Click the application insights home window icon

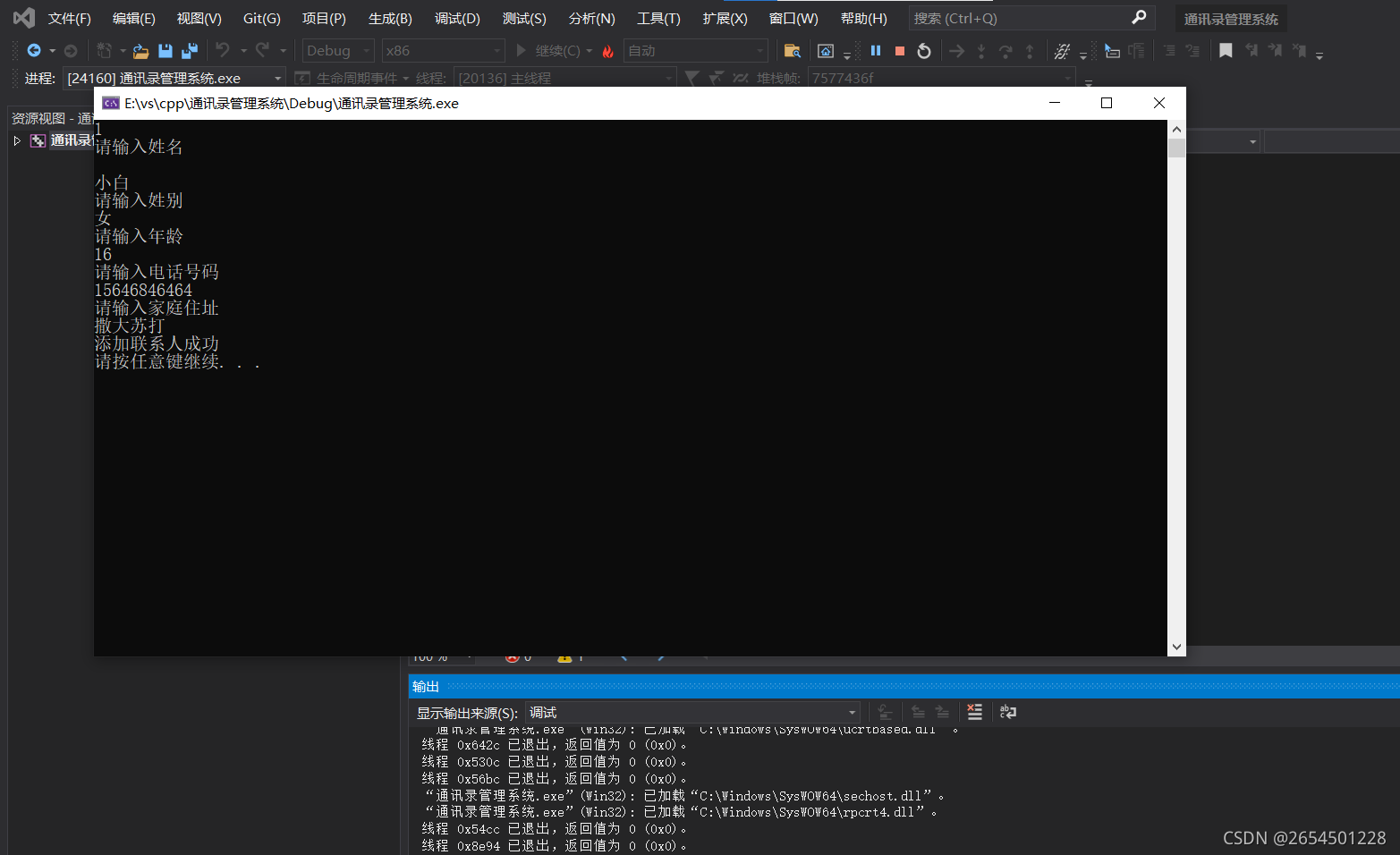[x=826, y=51]
